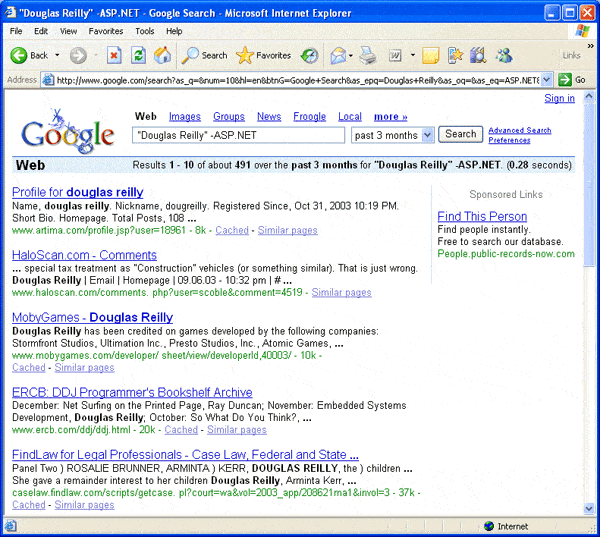
Task: Open the Favorites star toolbar button
Action: click(x=263, y=56)
